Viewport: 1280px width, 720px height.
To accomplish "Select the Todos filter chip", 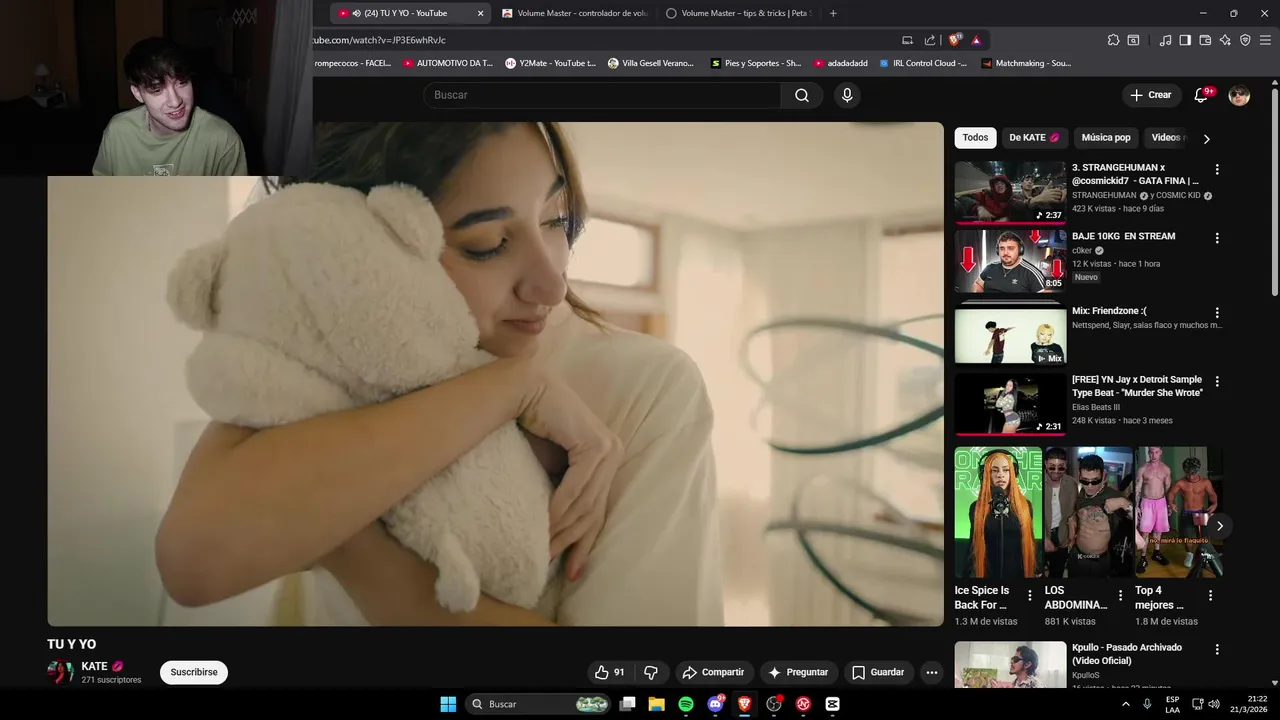I will click(975, 138).
